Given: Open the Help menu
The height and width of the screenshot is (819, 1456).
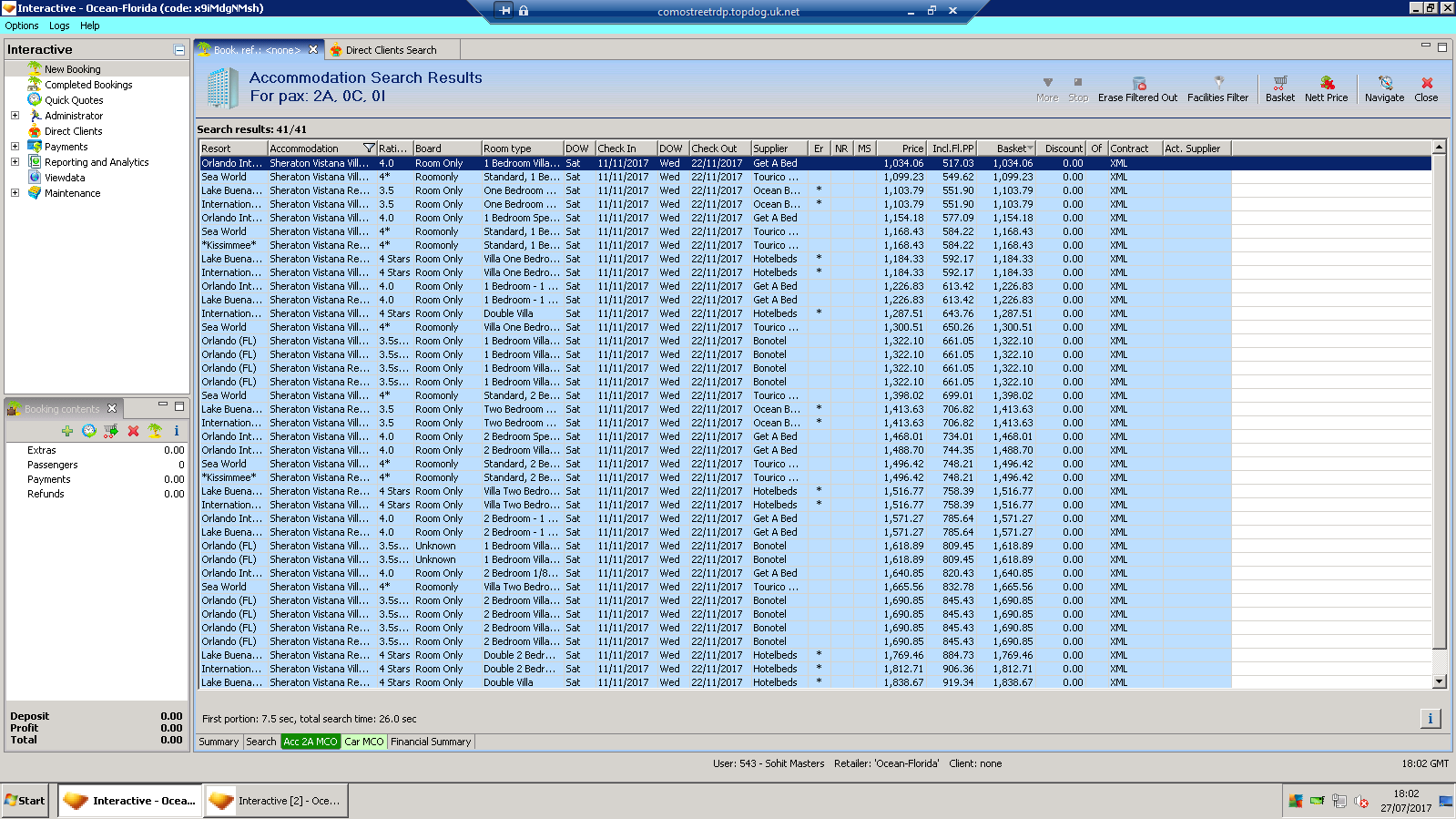Looking at the screenshot, I should (x=89, y=26).
